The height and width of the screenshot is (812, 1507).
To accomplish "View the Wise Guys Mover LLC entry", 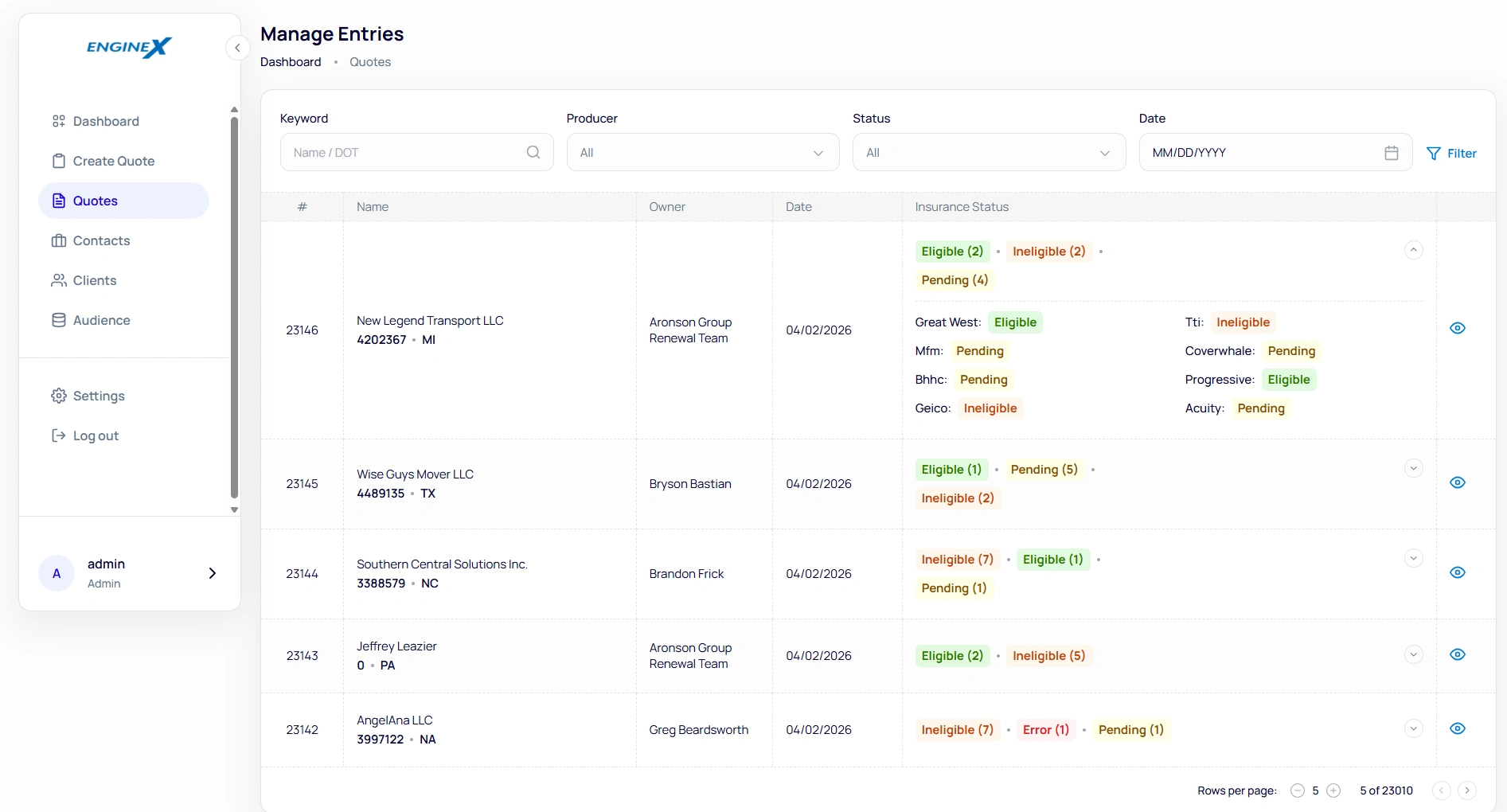I will point(1457,482).
